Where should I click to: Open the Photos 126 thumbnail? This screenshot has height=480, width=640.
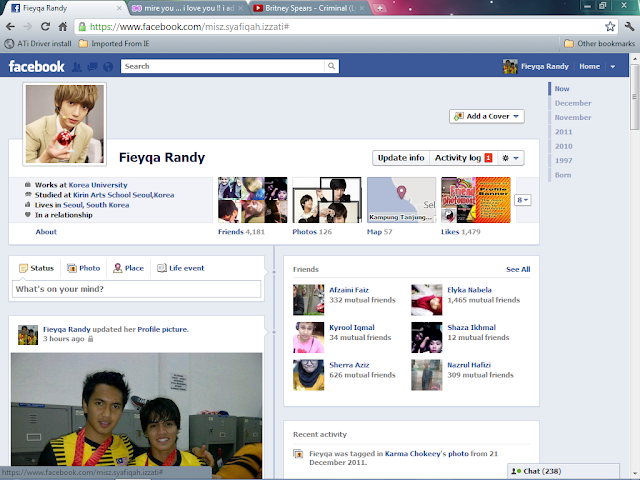pyautogui.click(x=327, y=200)
